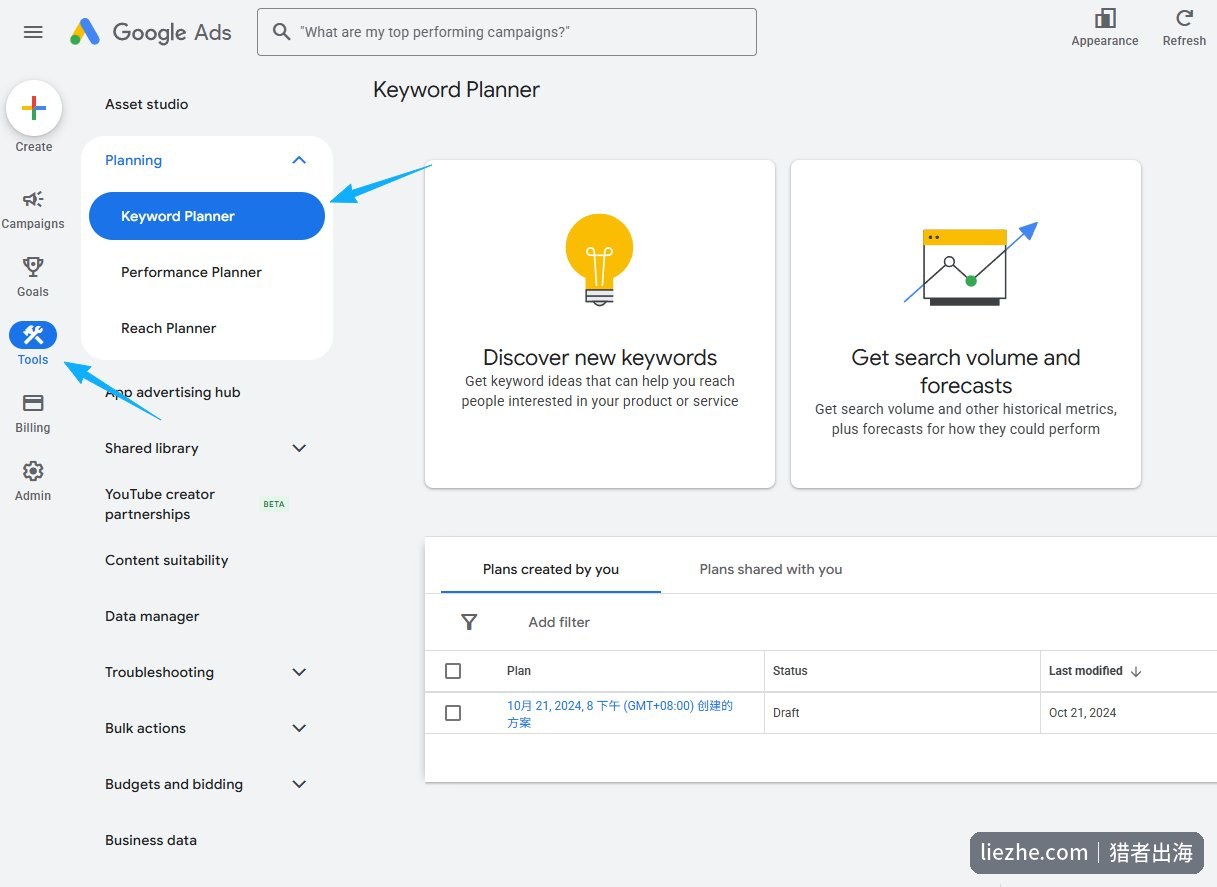Click the Google Ads logo
The image size is (1217, 887).
tap(150, 32)
